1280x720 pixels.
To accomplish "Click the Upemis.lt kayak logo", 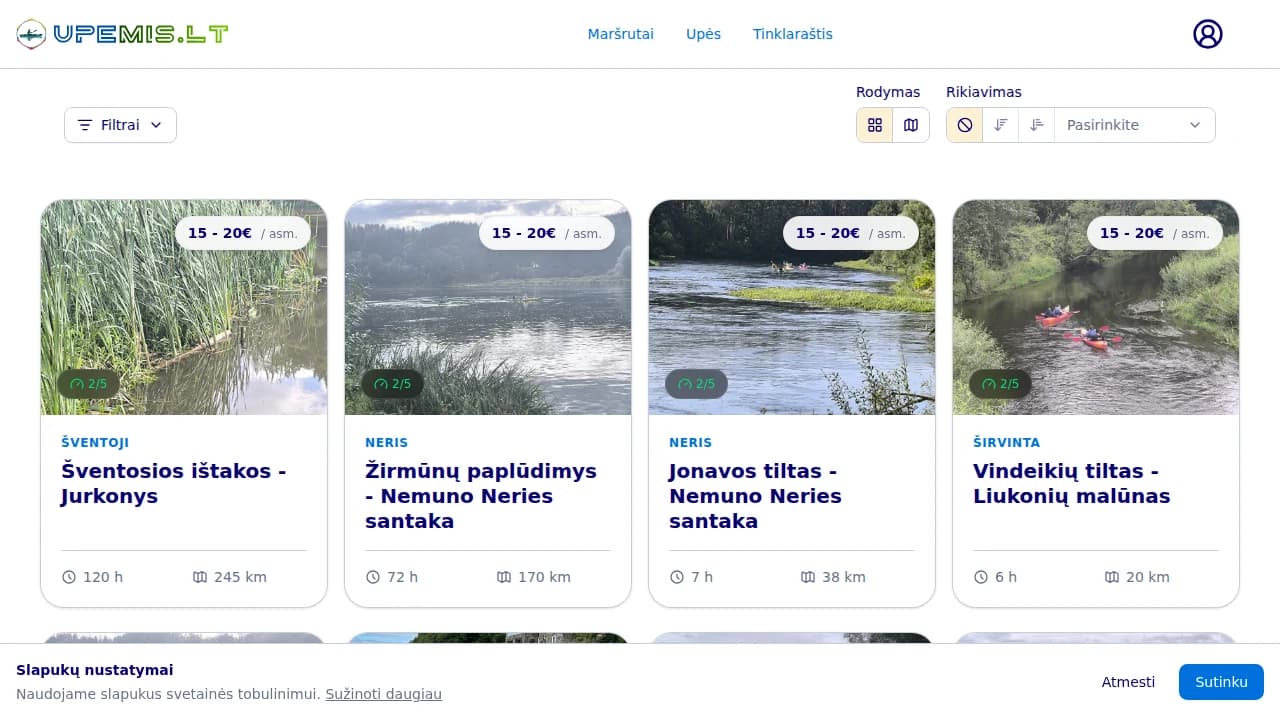I will tap(122, 33).
